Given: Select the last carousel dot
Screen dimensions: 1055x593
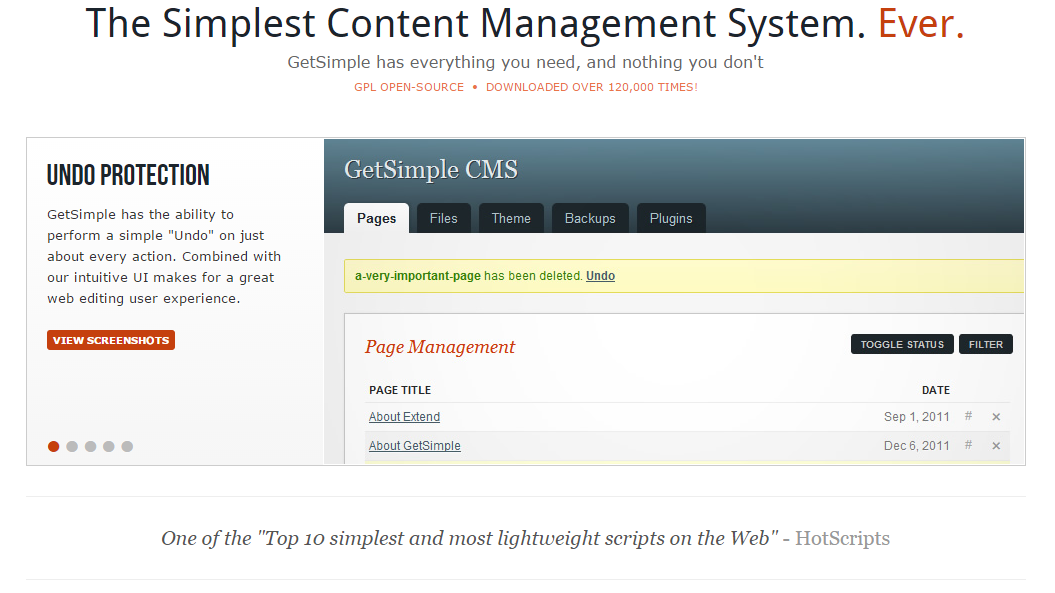Looking at the screenshot, I should point(127,447).
